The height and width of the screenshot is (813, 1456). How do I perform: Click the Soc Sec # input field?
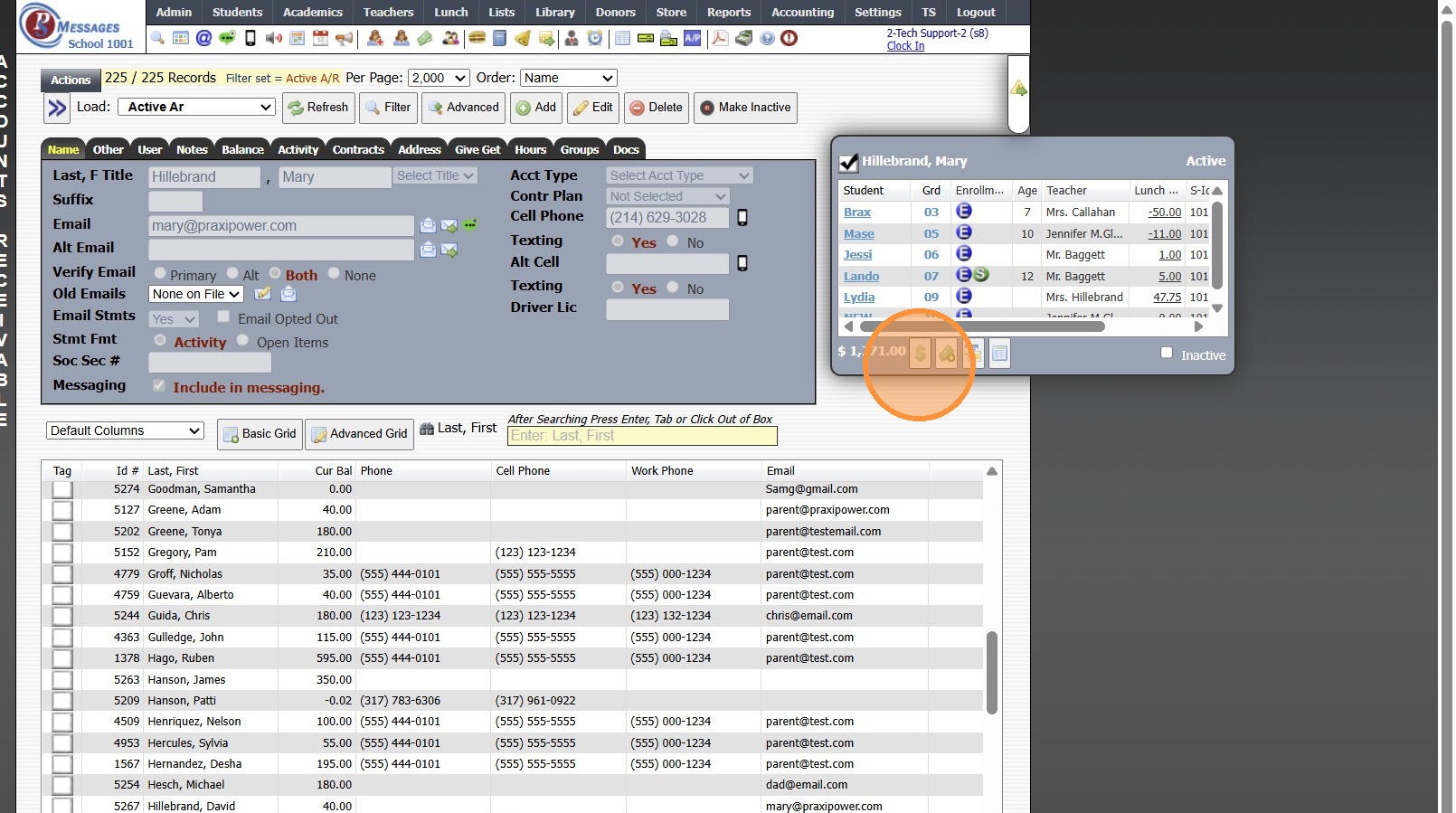210,362
